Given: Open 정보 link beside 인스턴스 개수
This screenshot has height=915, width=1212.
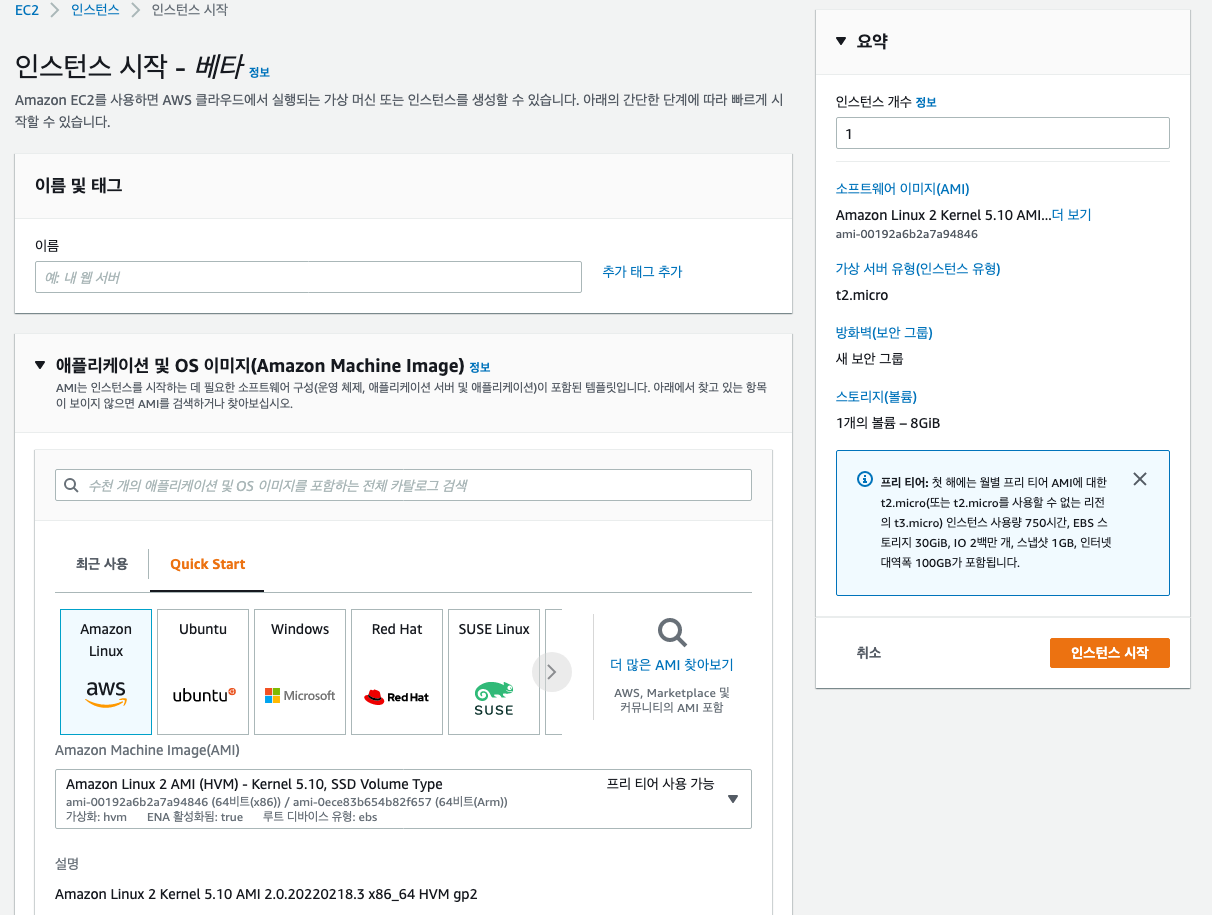Looking at the screenshot, I should (x=926, y=103).
